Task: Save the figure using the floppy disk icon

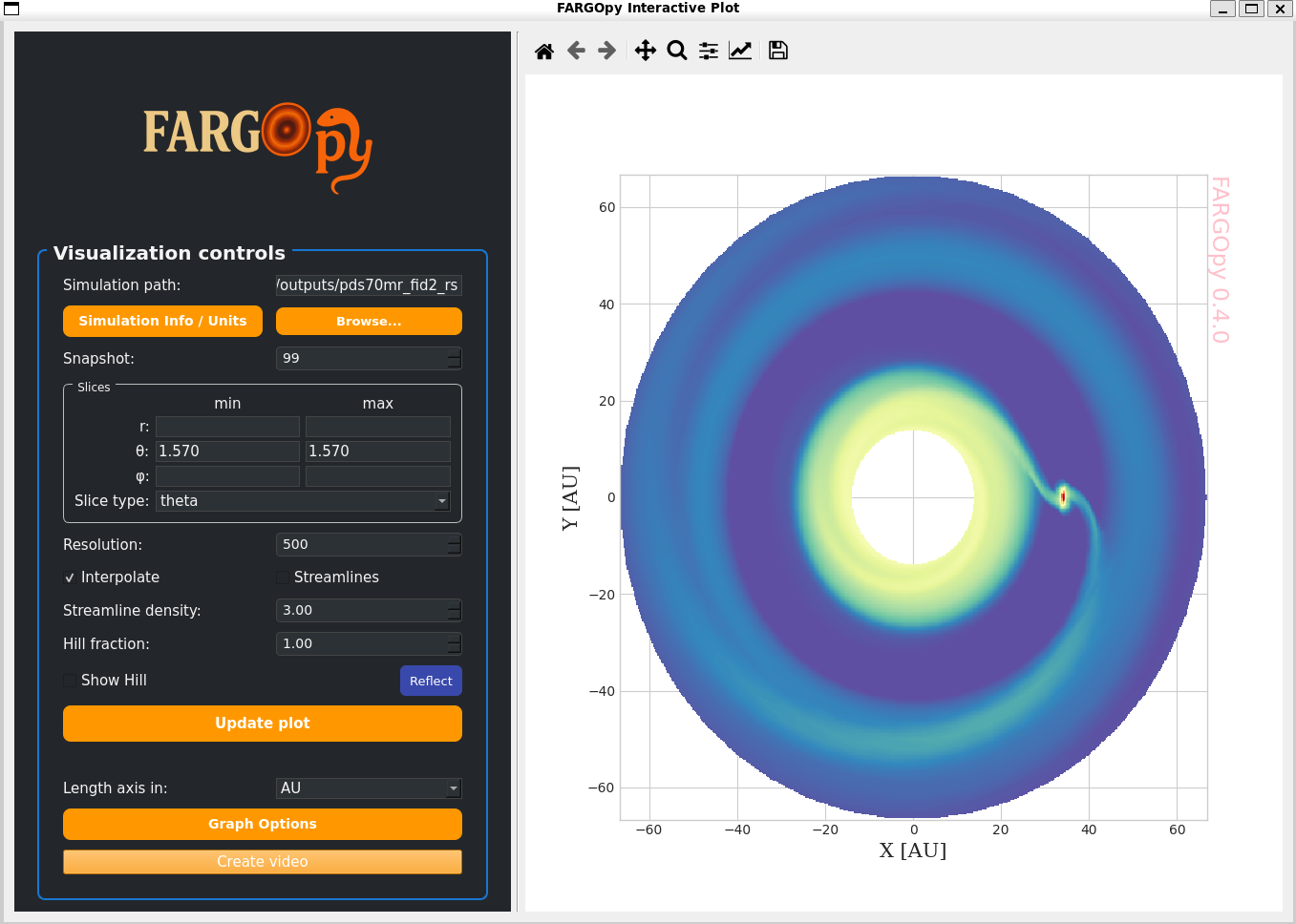Action: 777,51
